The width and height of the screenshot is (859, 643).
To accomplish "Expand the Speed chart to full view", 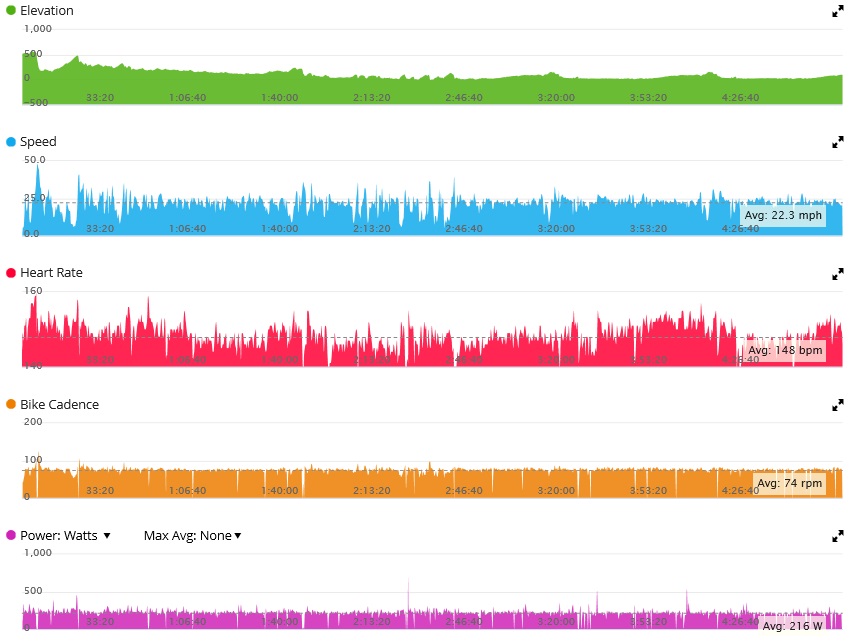I will point(838,142).
